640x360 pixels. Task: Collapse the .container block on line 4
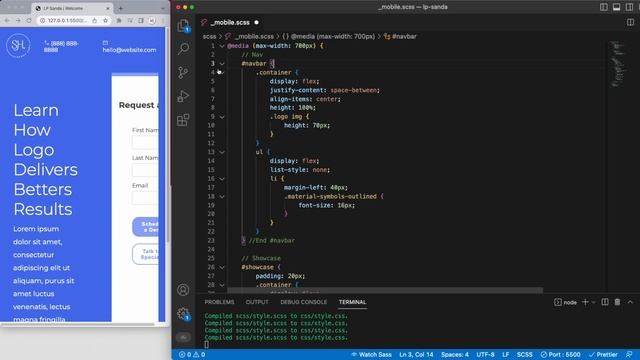pos(222,73)
